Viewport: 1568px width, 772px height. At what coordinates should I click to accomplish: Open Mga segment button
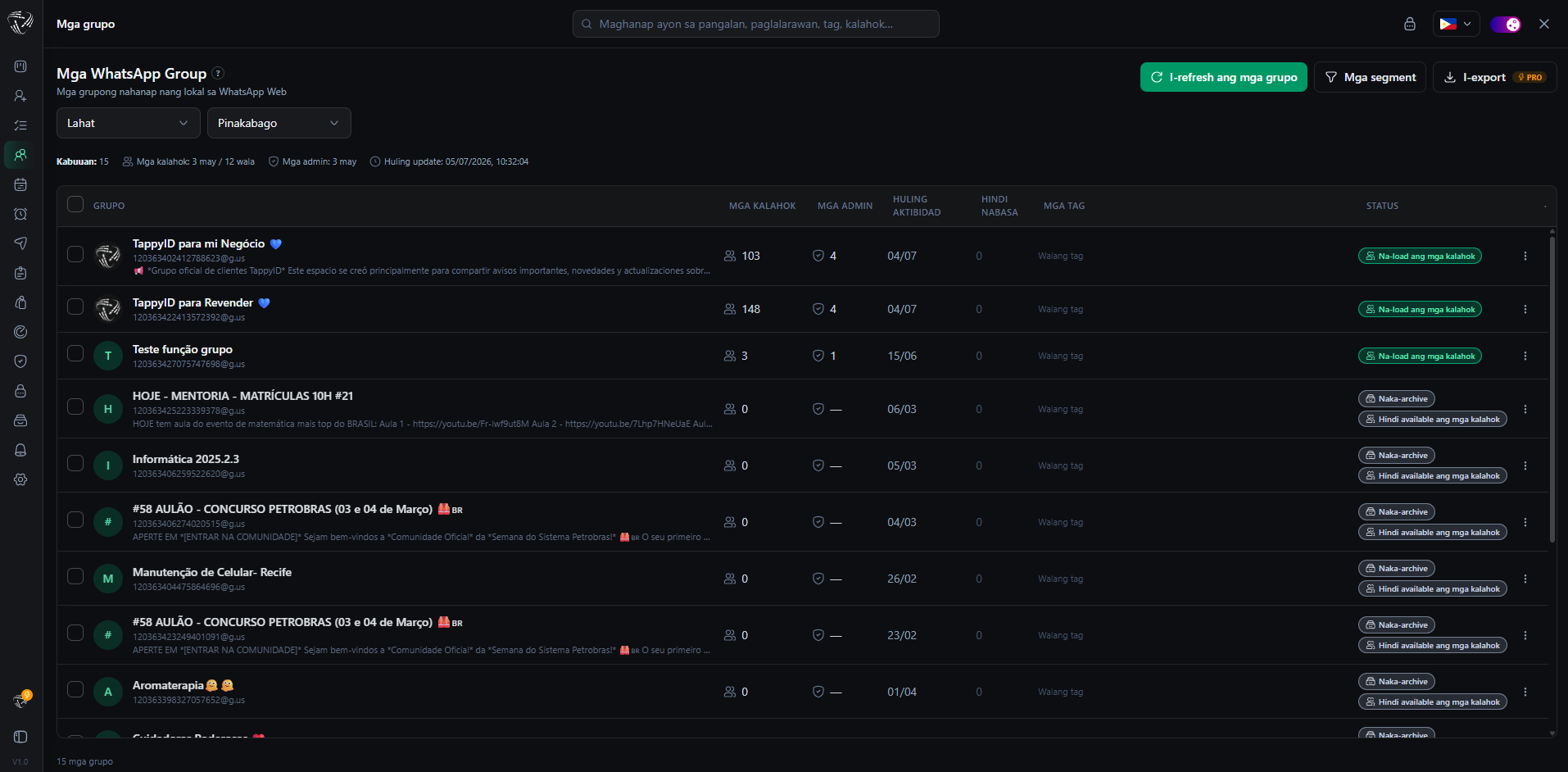tap(1370, 77)
